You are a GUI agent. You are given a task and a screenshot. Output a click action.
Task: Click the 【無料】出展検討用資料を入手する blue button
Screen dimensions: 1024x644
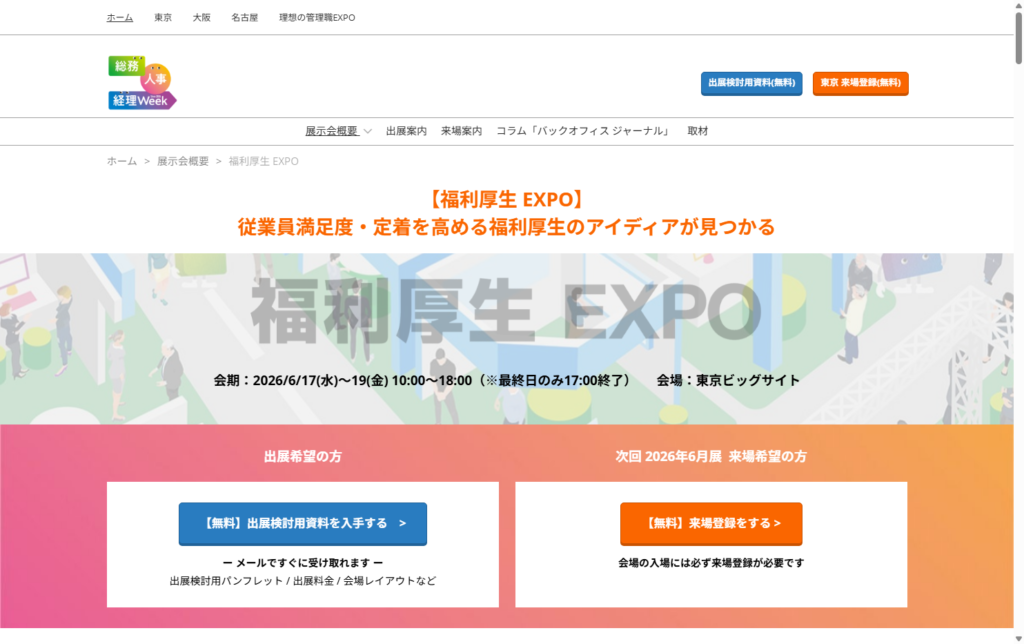pyautogui.click(x=302, y=523)
